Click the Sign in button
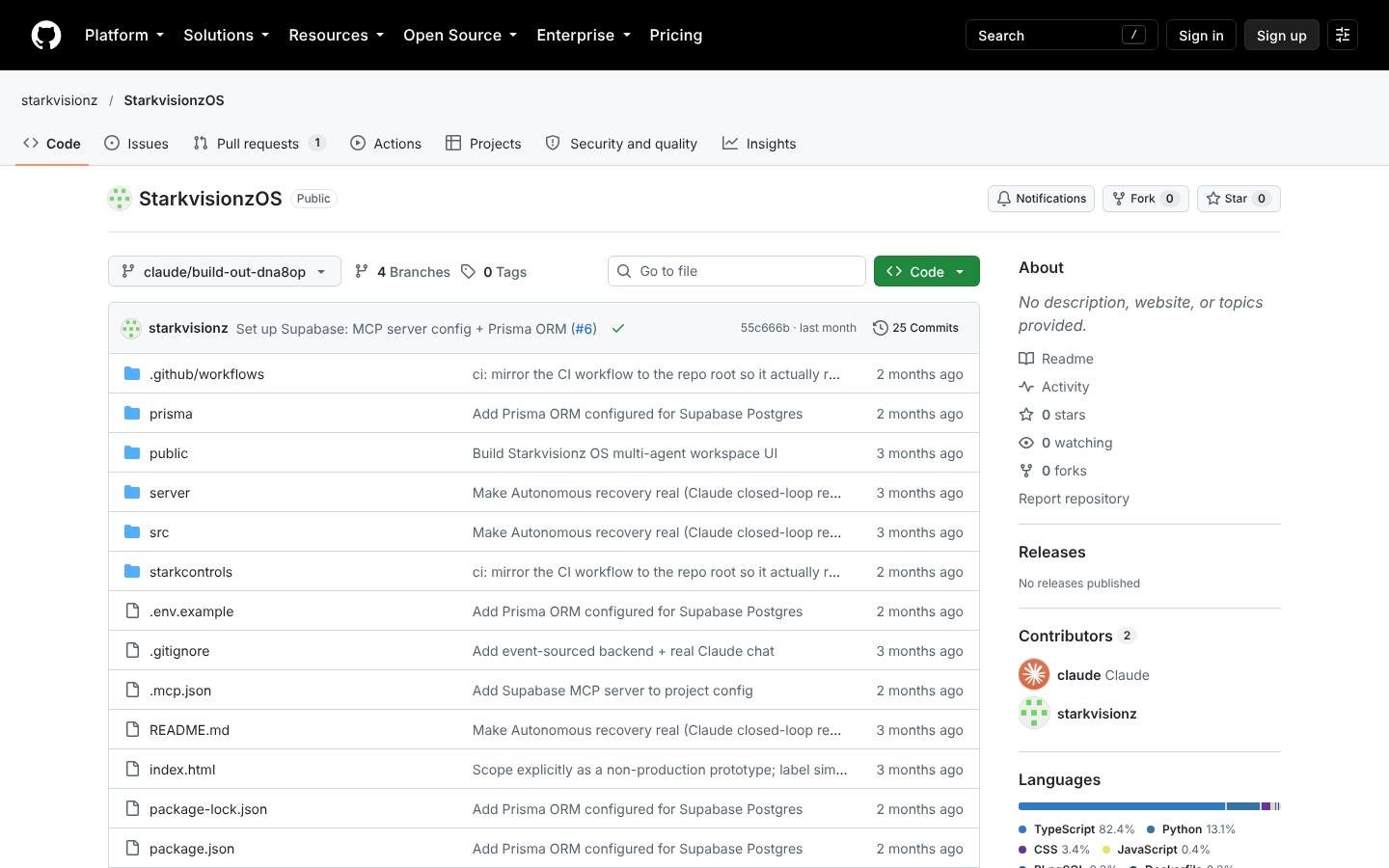The height and width of the screenshot is (868, 1389). click(1201, 35)
